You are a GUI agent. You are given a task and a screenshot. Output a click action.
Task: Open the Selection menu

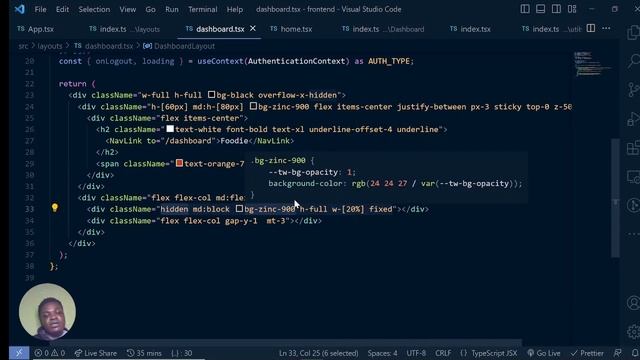click(x=94, y=9)
